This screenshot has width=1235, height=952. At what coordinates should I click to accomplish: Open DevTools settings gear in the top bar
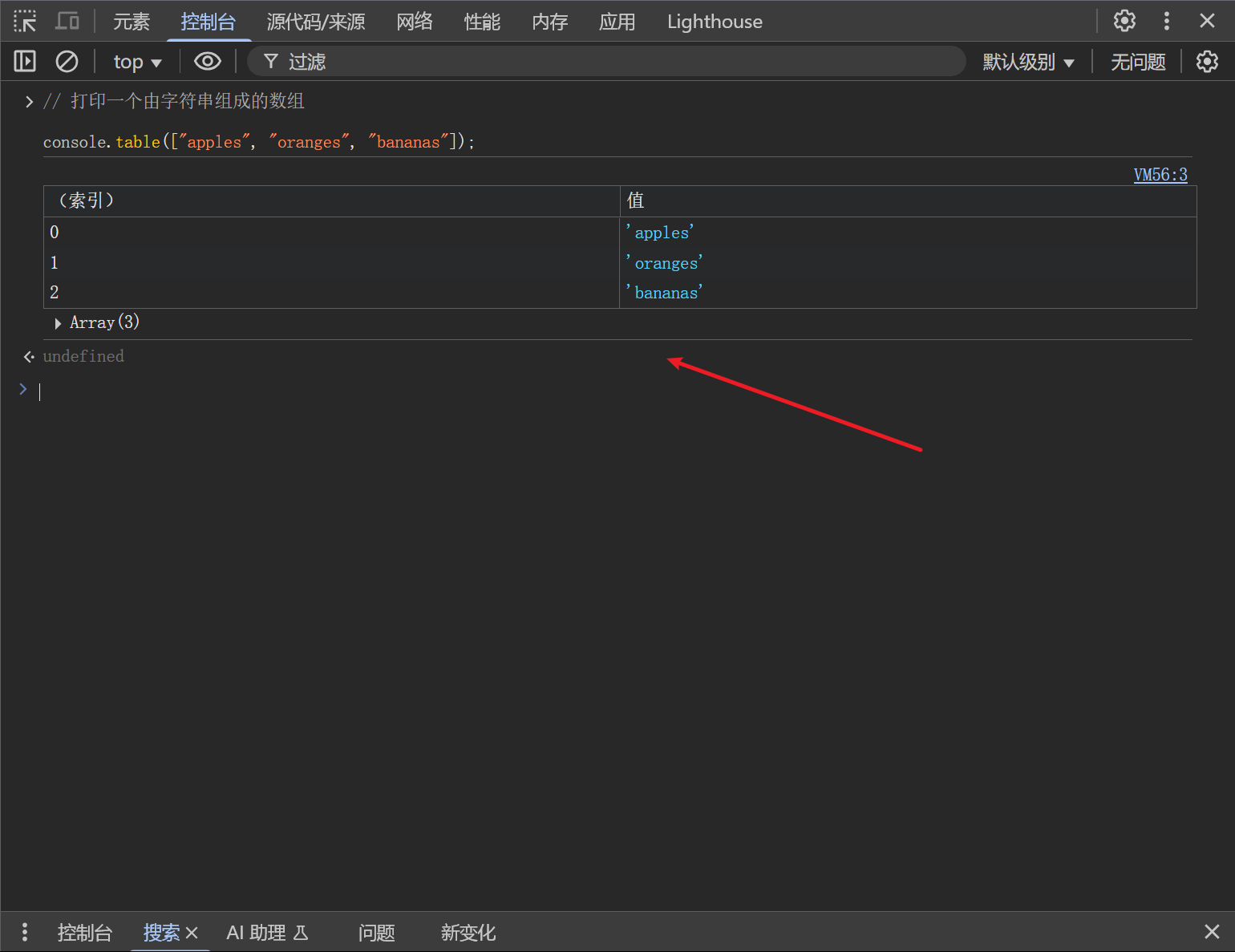click(x=1124, y=21)
